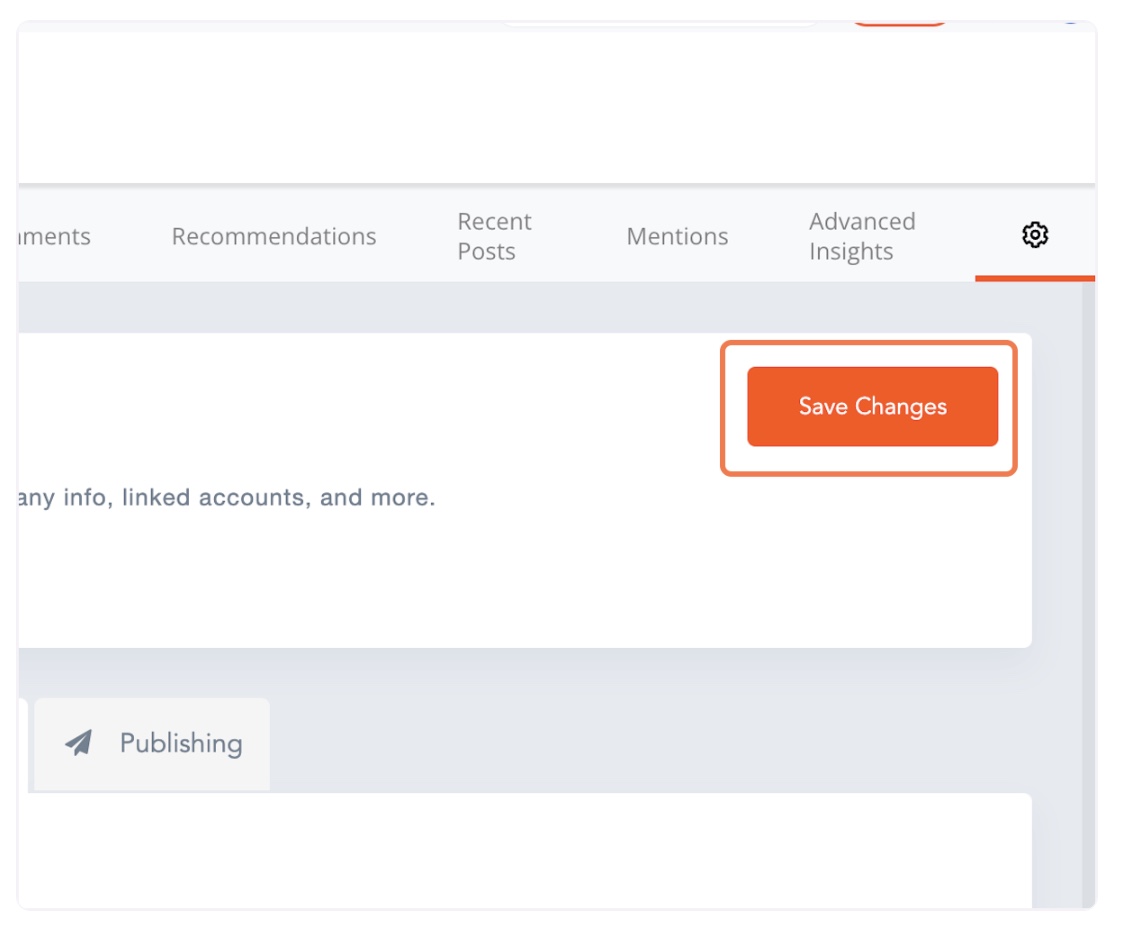Select the Advanced Insights tab
Screen dimensions: 1124x926
[x=862, y=237]
